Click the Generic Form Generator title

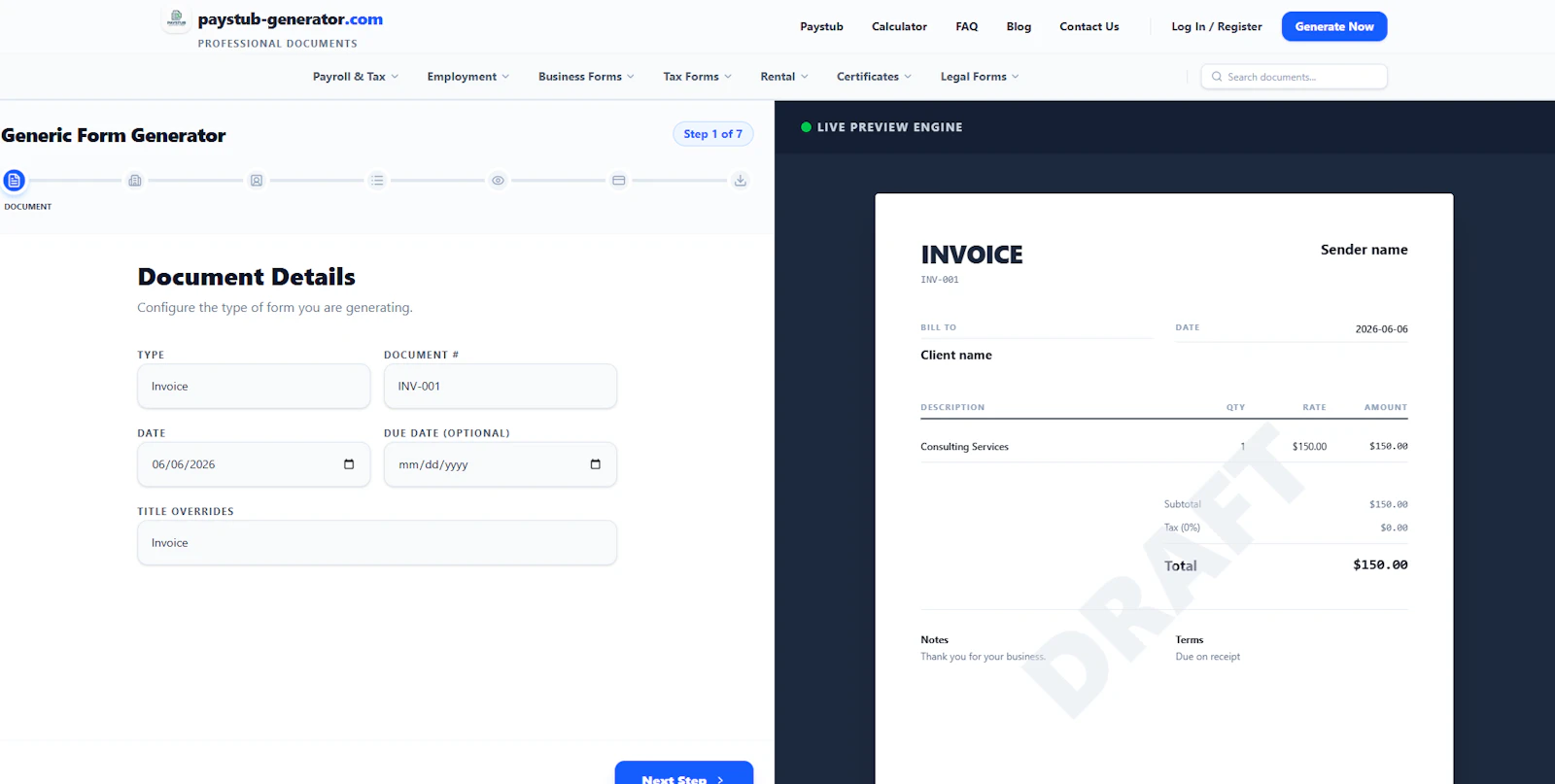click(114, 136)
